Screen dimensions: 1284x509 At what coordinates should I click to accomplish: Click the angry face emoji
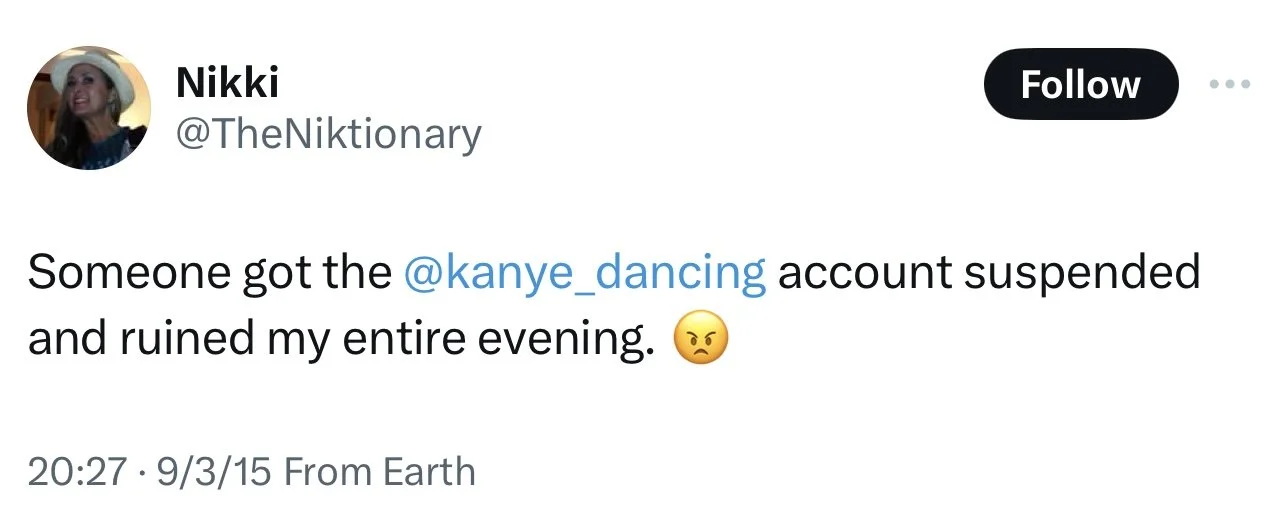(x=701, y=341)
